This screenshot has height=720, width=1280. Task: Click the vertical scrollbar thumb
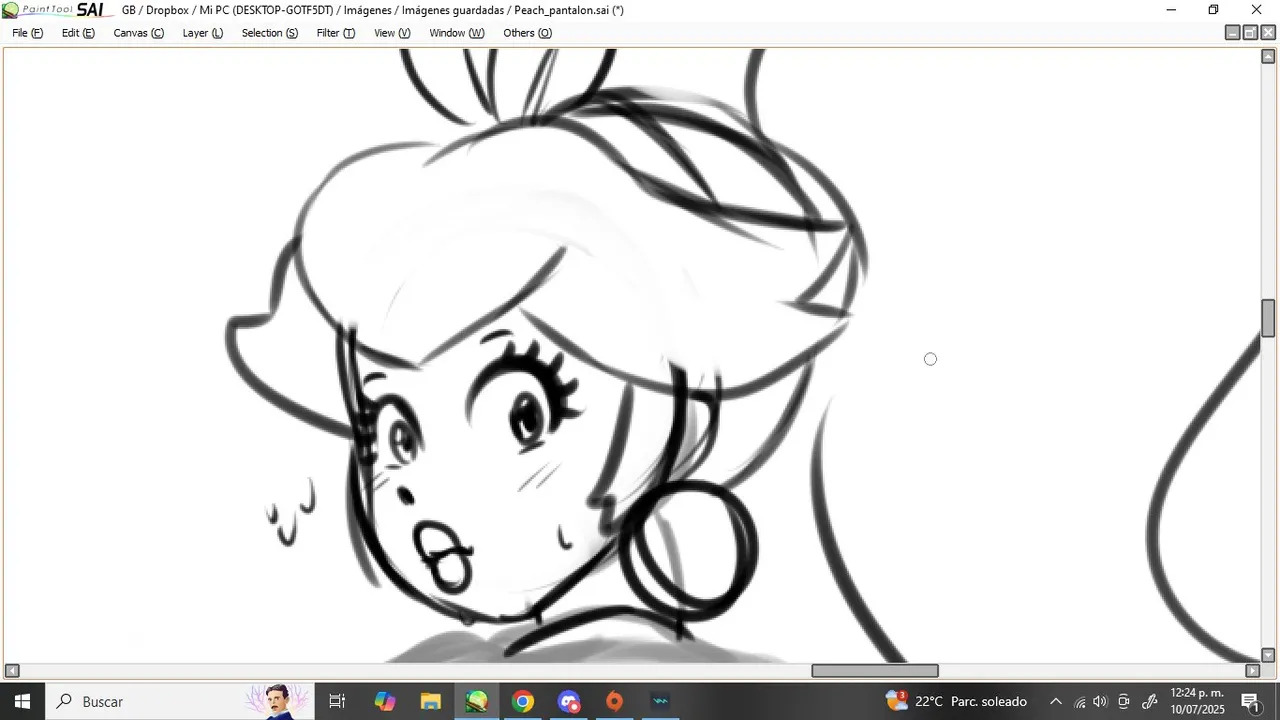[x=1268, y=318]
